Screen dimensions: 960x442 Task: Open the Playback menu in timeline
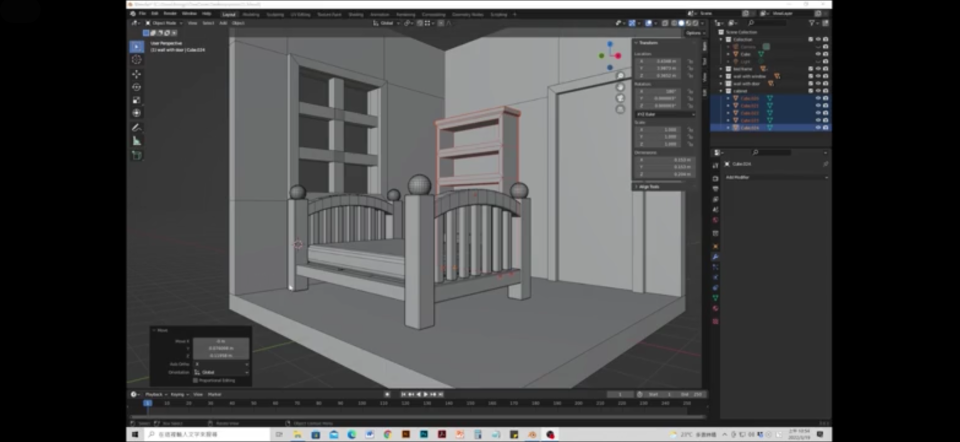[x=155, y=394]
